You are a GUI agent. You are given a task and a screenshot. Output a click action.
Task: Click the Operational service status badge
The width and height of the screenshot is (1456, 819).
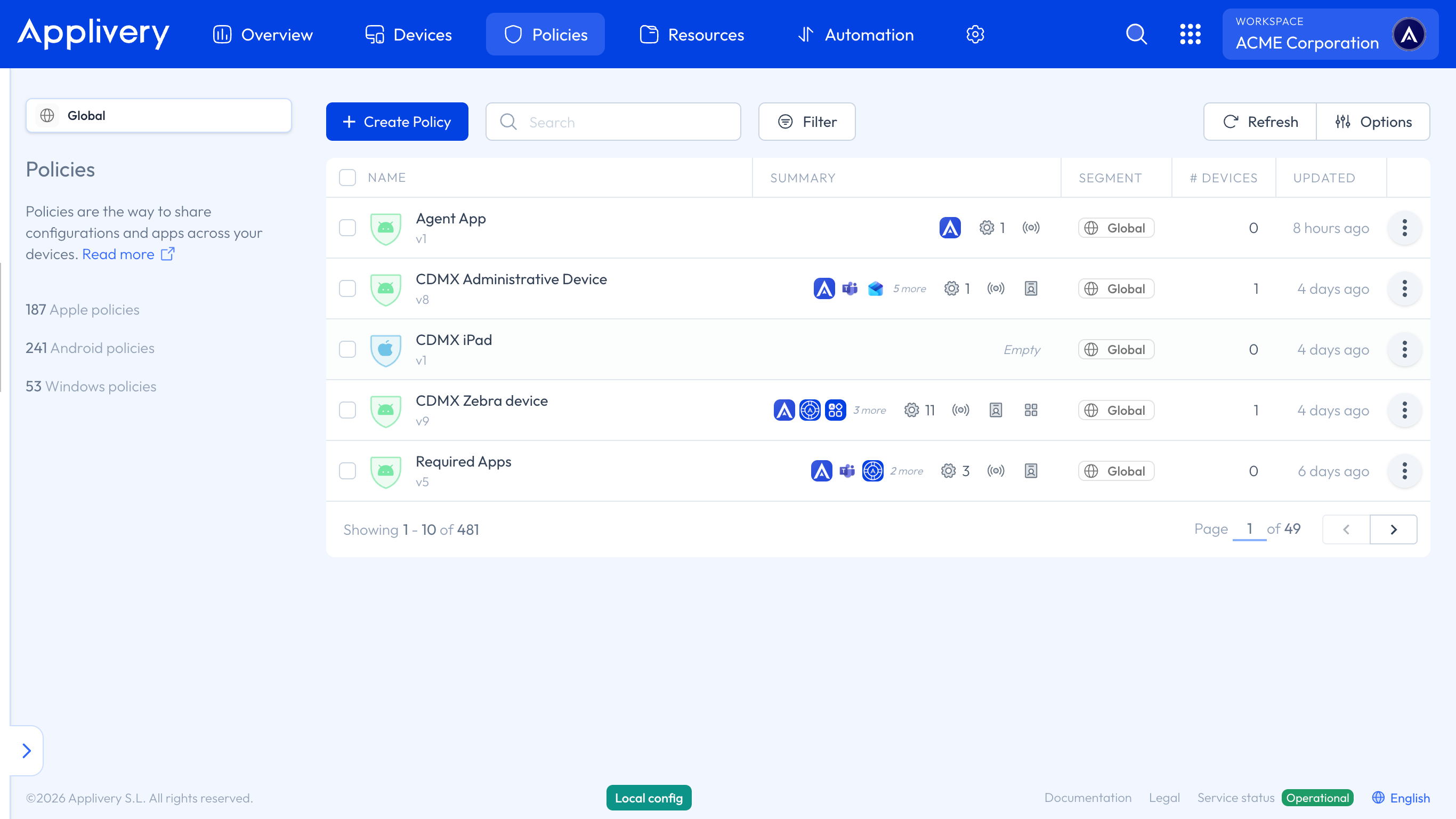pyautogui.click(x=1317, y=798)
